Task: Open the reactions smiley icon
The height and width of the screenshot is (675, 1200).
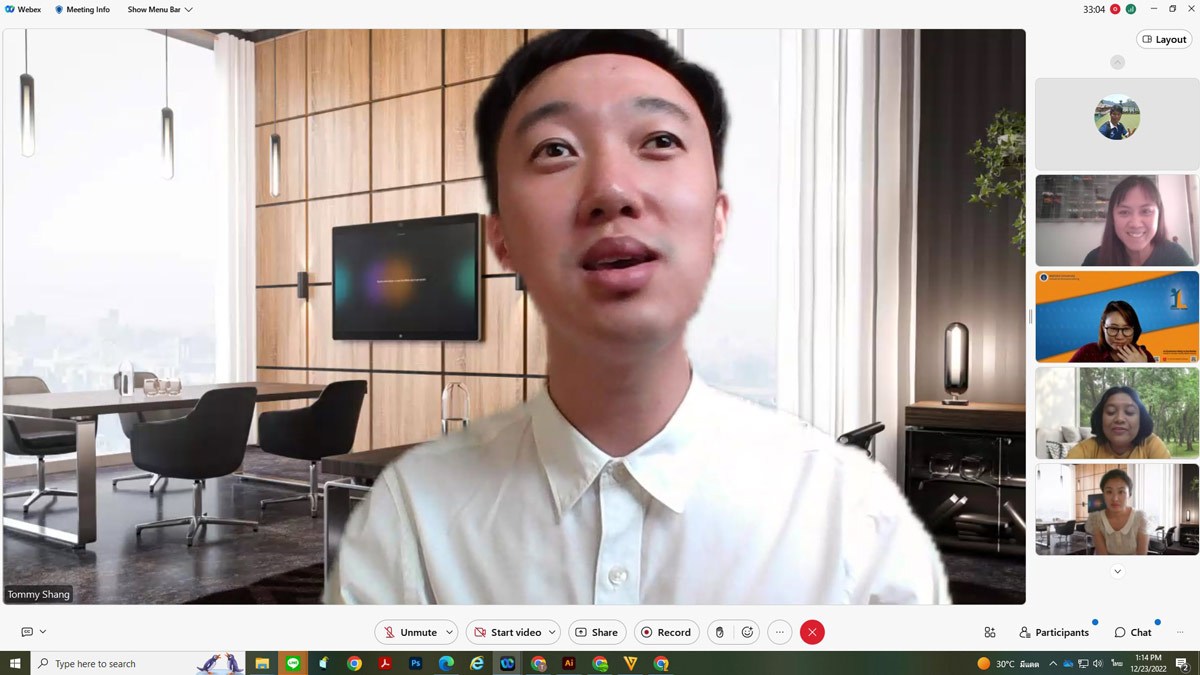Action: [747, 632]
